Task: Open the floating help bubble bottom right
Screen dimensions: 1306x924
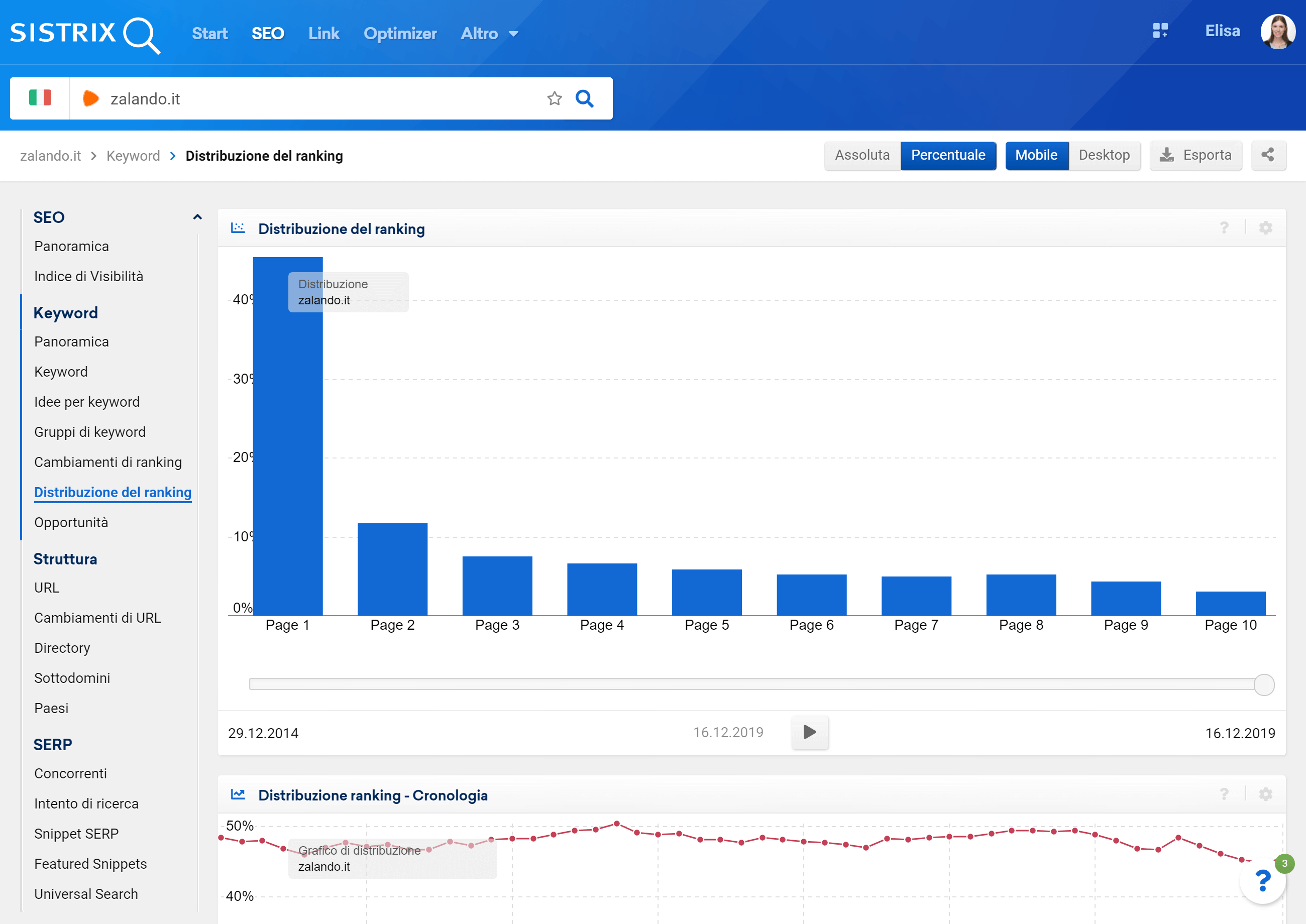Action: click(x=1263, y=881)
